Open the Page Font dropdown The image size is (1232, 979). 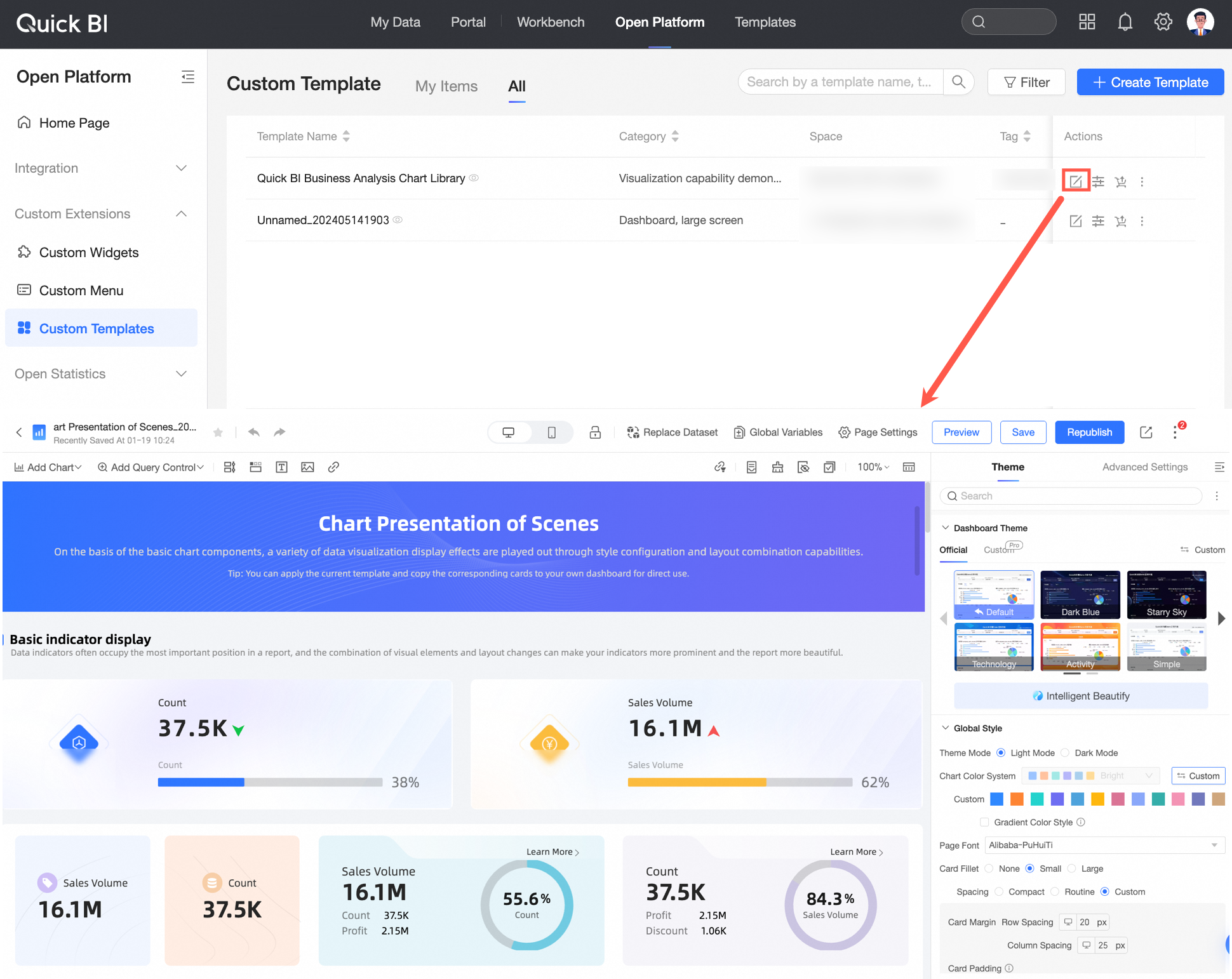[x=1104, y=845]
